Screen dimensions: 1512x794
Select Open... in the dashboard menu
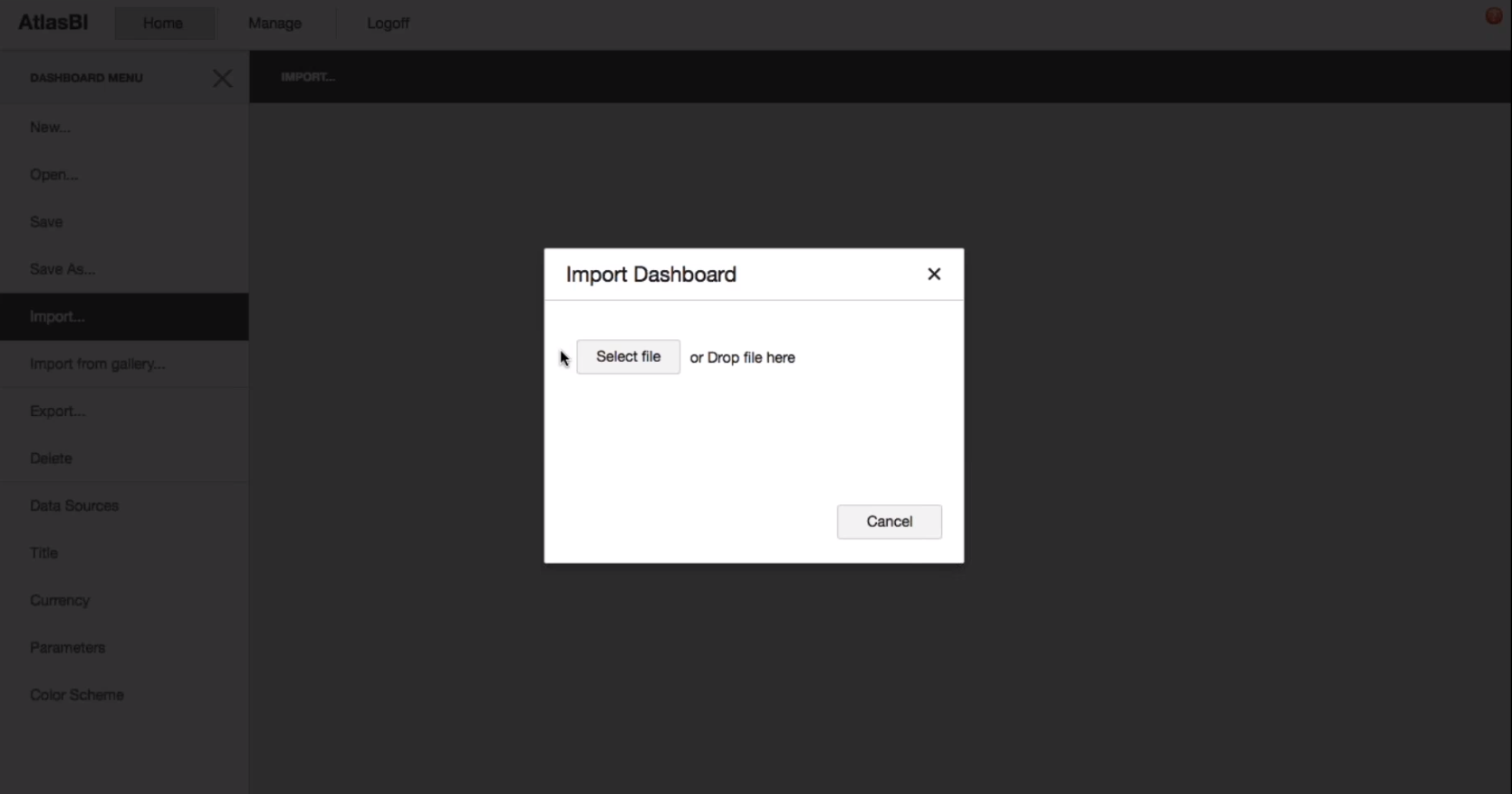(x=54, y=175)
